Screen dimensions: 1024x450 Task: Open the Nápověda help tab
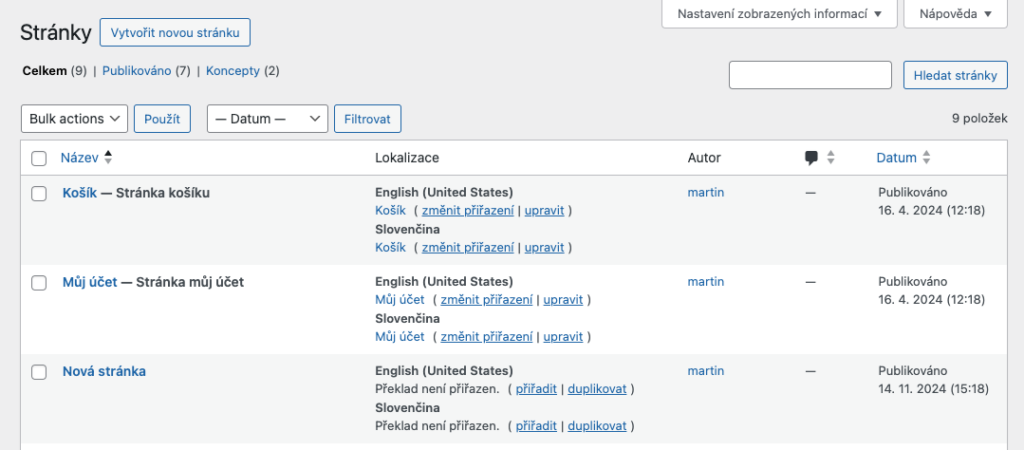pyautogui.click(x=955, y=14)
